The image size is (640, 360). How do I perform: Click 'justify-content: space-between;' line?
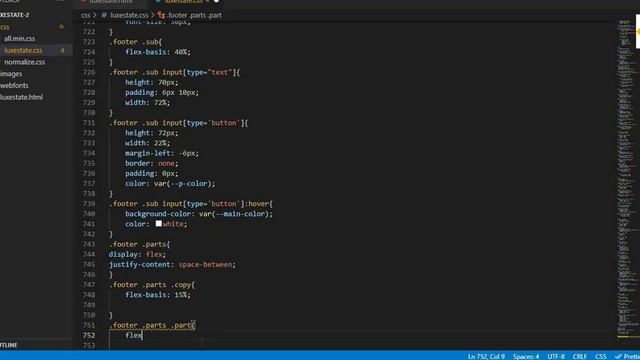point(172,264)
